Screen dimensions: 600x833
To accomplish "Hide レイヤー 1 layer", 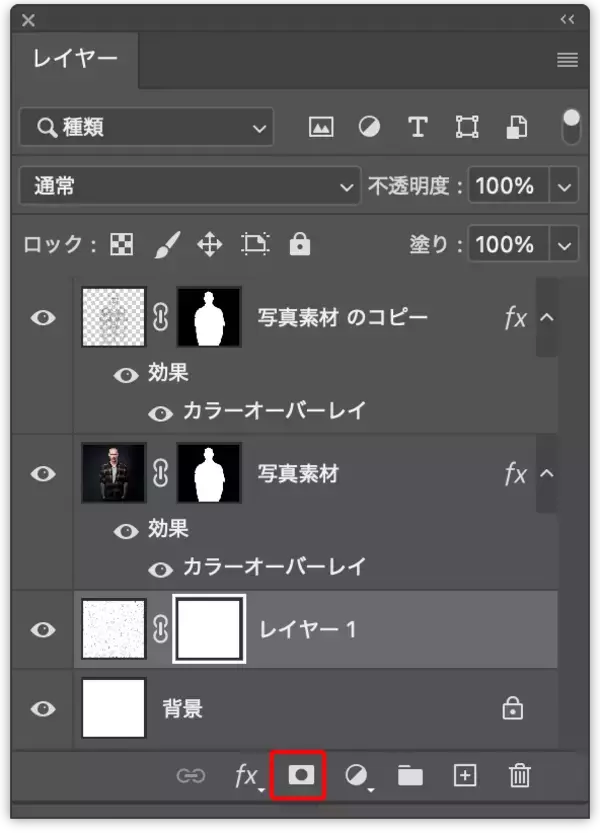I will coord(43,630).
